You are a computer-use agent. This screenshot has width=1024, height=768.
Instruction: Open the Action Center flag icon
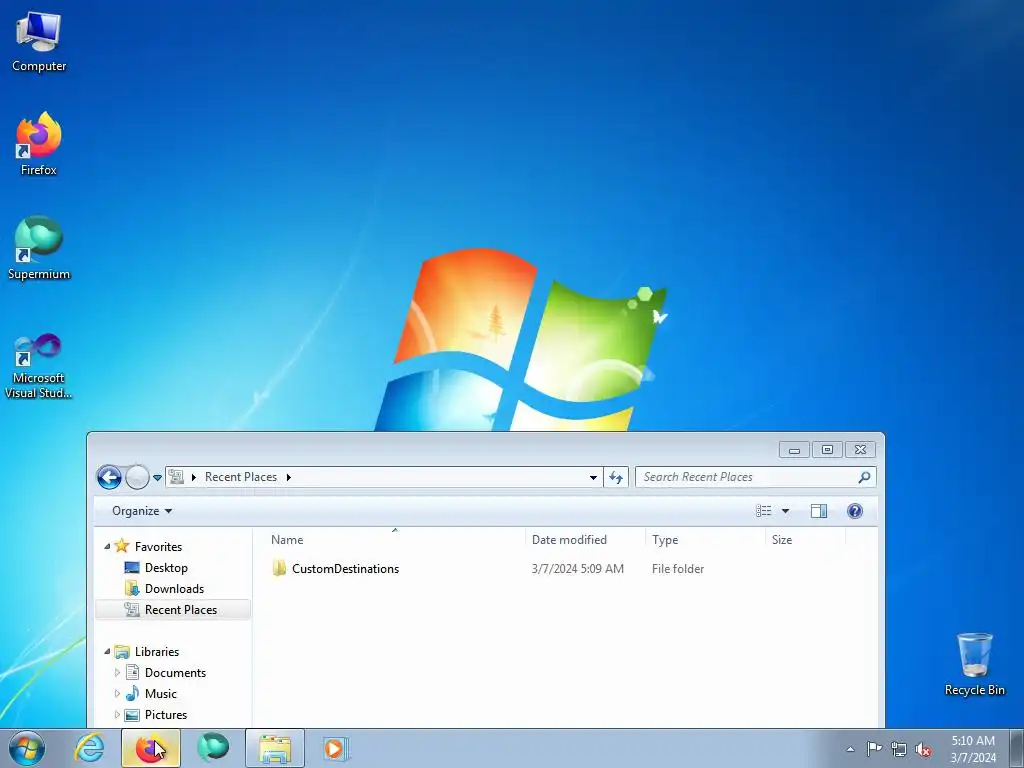874,749
